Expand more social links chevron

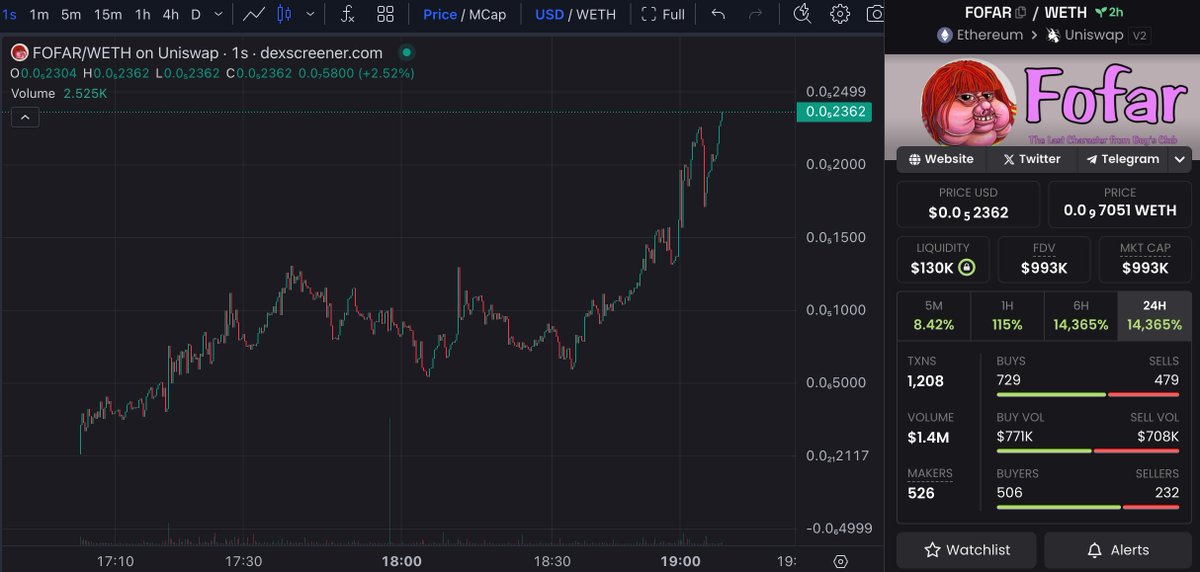point(1180,159)
